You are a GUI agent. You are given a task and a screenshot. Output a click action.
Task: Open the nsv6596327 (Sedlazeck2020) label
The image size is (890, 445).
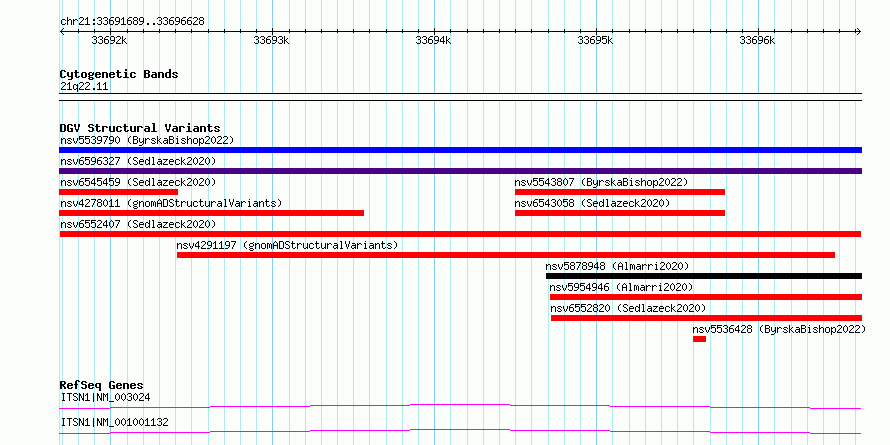point(138,161)
